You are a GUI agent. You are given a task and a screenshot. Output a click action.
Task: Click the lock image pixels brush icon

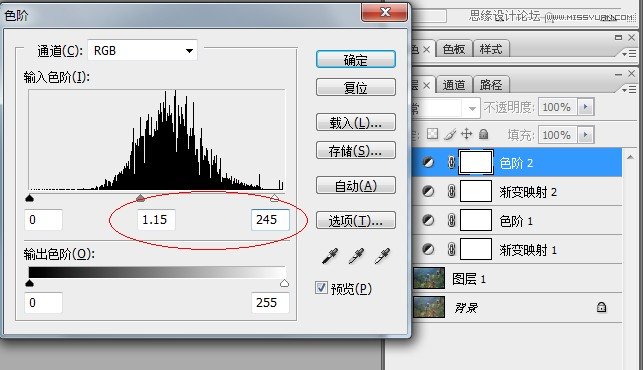tap(450, 134)
